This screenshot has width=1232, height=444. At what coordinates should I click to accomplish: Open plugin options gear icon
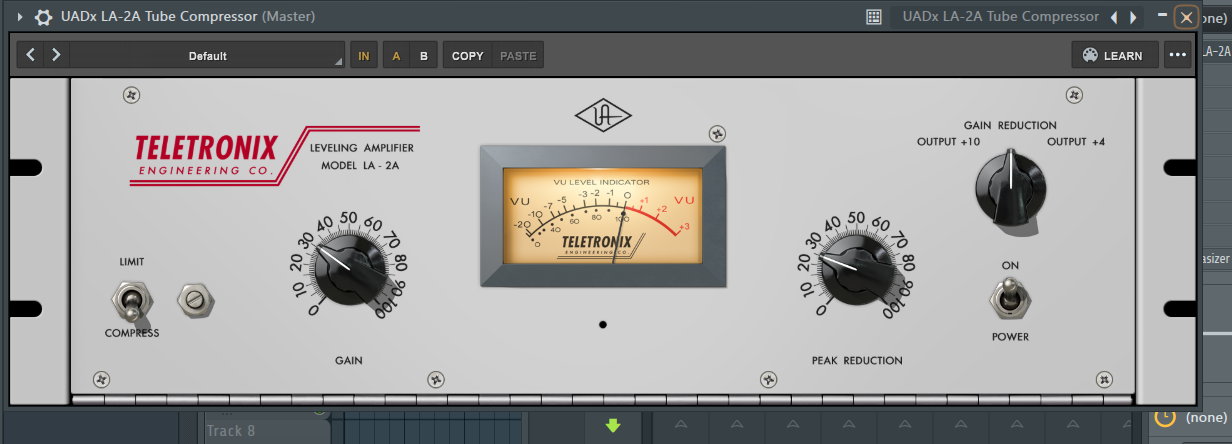tap(43, 17)
